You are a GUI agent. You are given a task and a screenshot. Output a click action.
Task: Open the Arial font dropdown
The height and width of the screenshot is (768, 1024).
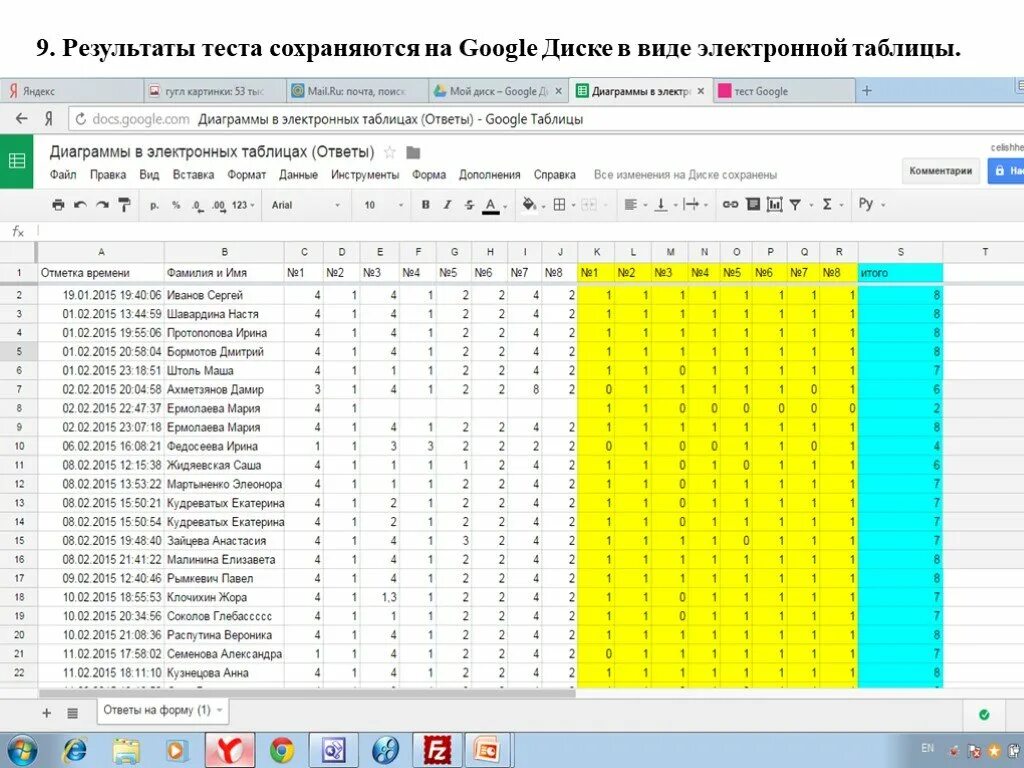click(x=306, y=205)
